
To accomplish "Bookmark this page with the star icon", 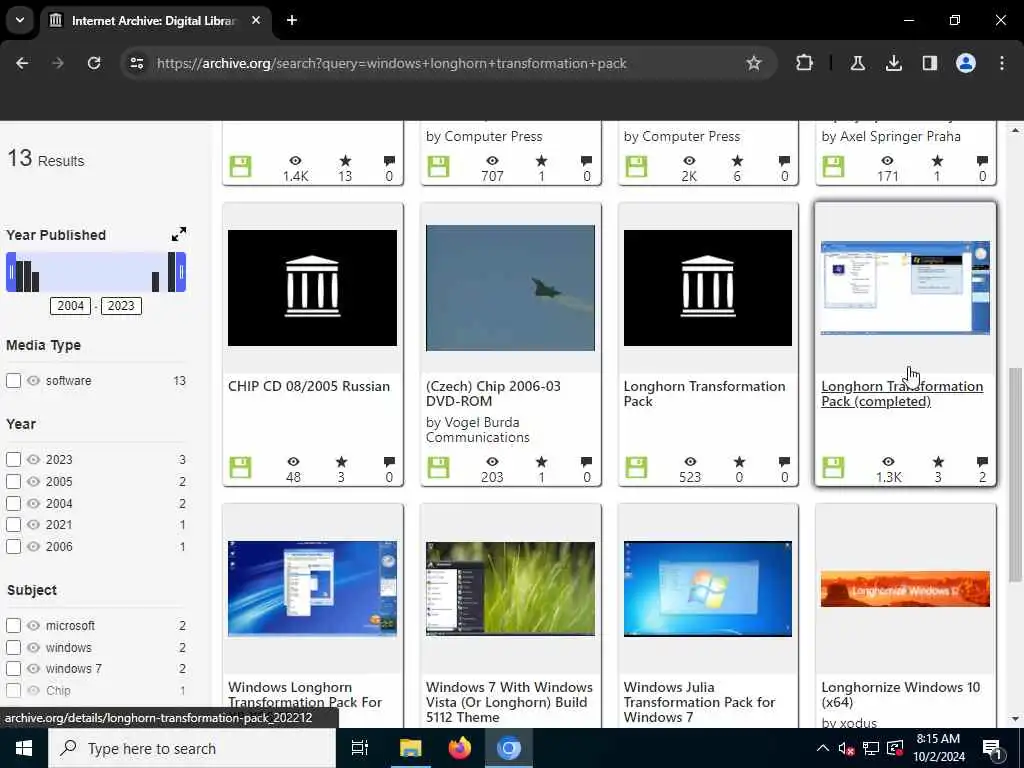I will 754,63.
